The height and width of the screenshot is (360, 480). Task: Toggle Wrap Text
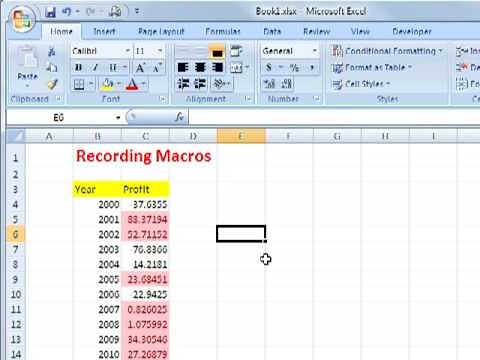click(236, 51)
